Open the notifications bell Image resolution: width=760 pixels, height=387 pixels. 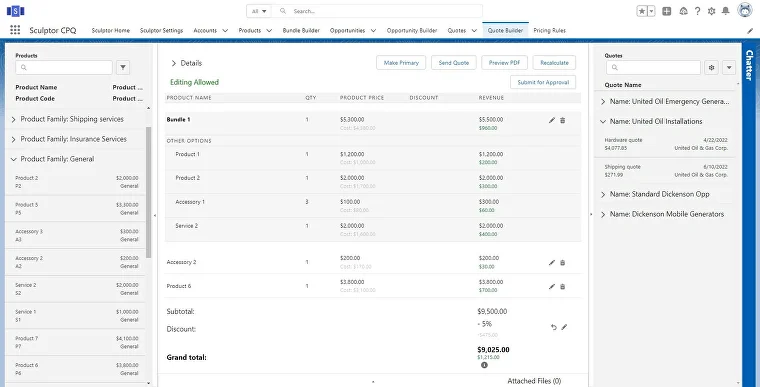(x=726, y=11)
